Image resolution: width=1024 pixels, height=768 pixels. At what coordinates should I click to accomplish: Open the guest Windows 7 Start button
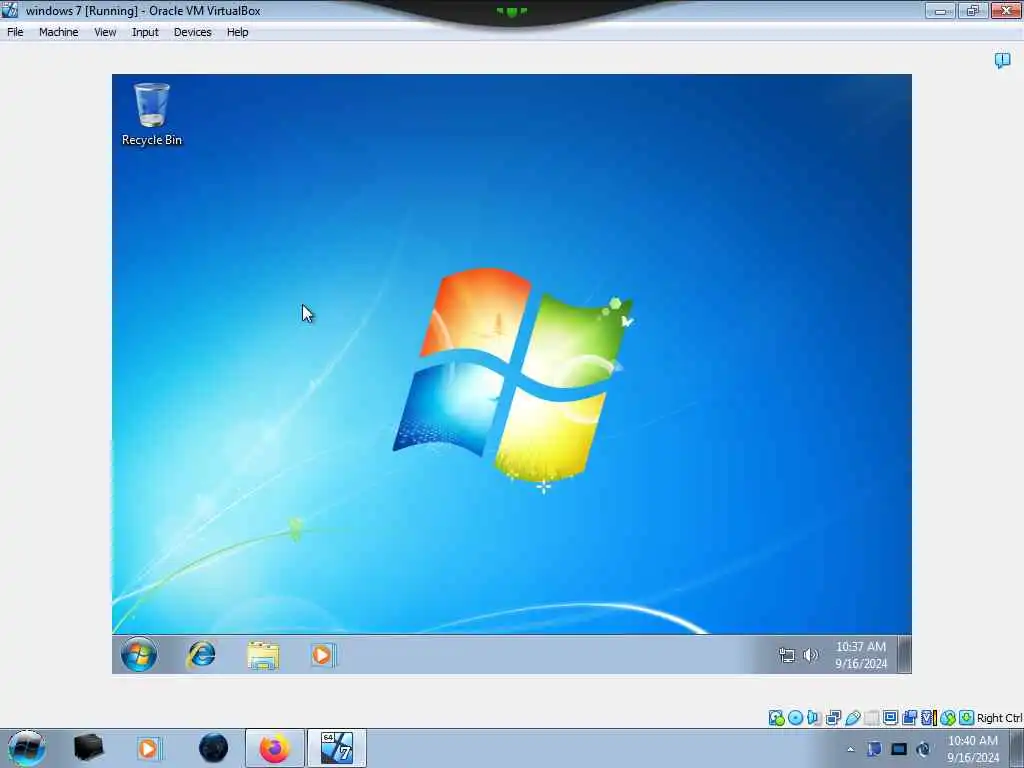tap(139, 654)
